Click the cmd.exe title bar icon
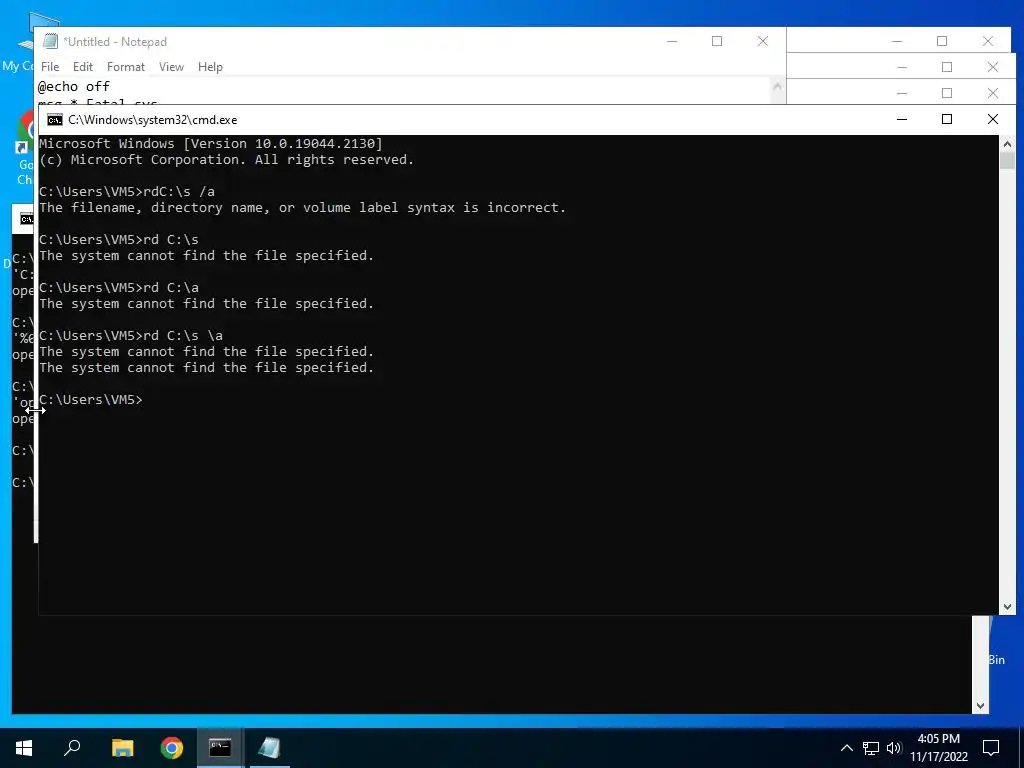Image resolution: width=1024 pixels, height=768 pixels. pos(55,120)
